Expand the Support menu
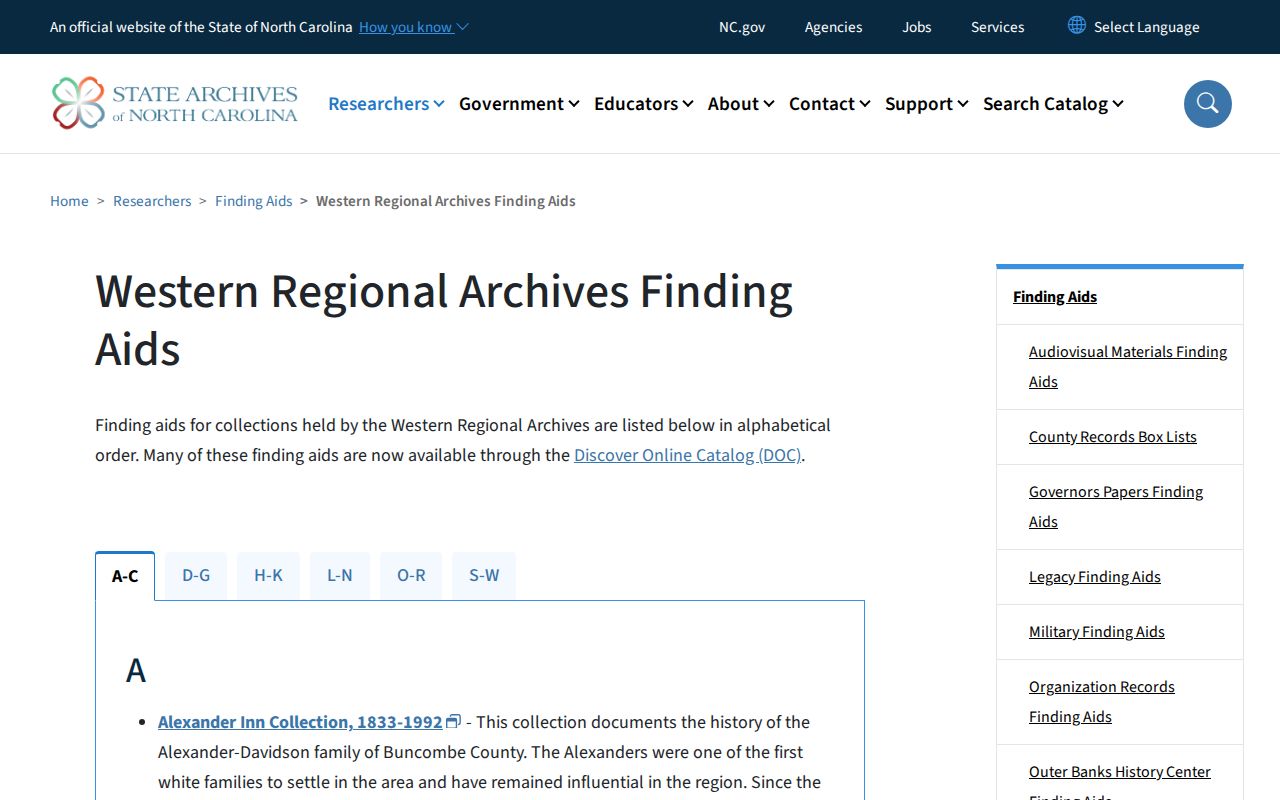This screenshot has width=1280, height=800. pyautogui.click(x=926, y=104)
